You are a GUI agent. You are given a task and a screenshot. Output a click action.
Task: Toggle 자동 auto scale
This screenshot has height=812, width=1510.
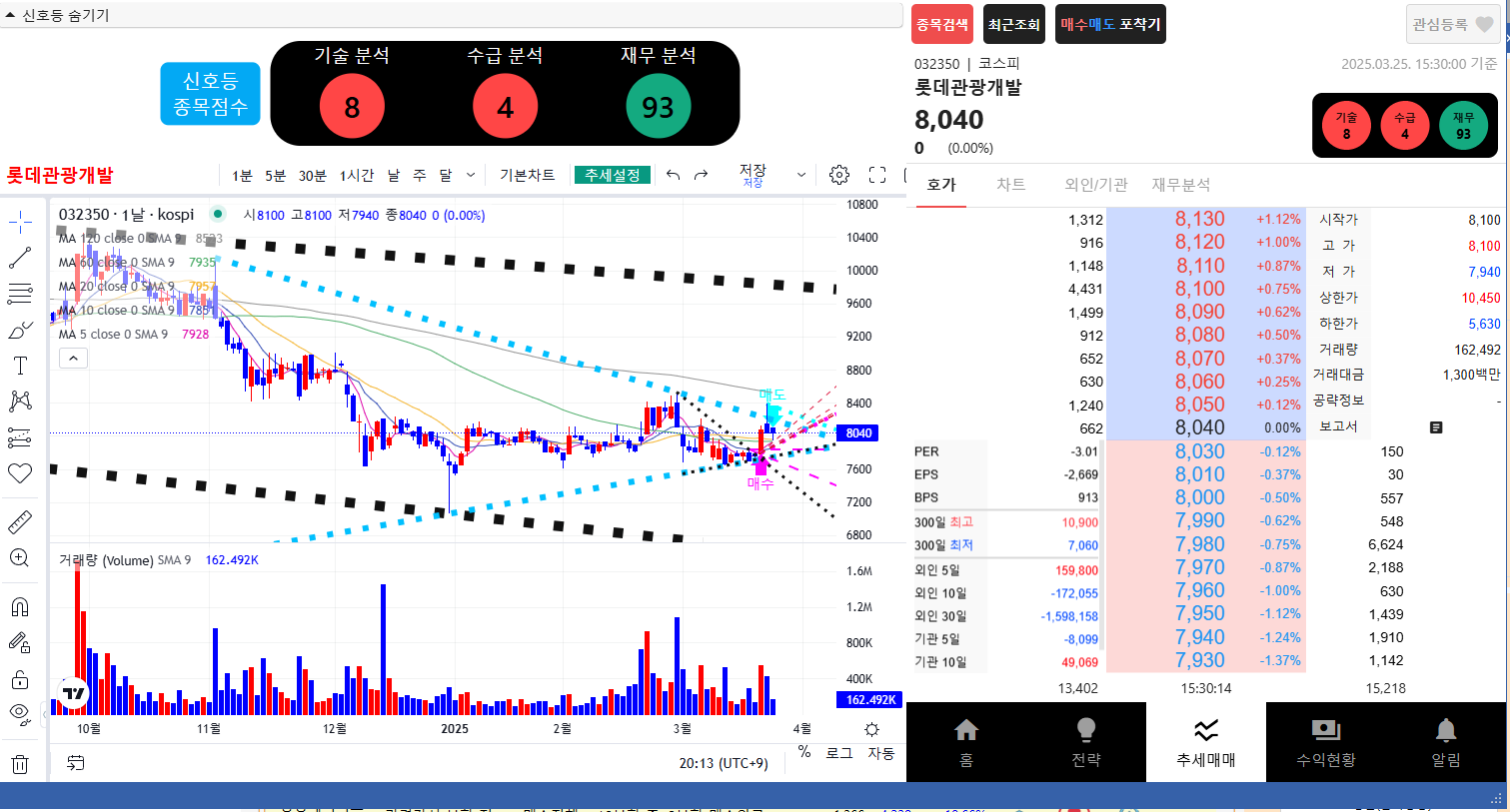click(x=881, y=753)
